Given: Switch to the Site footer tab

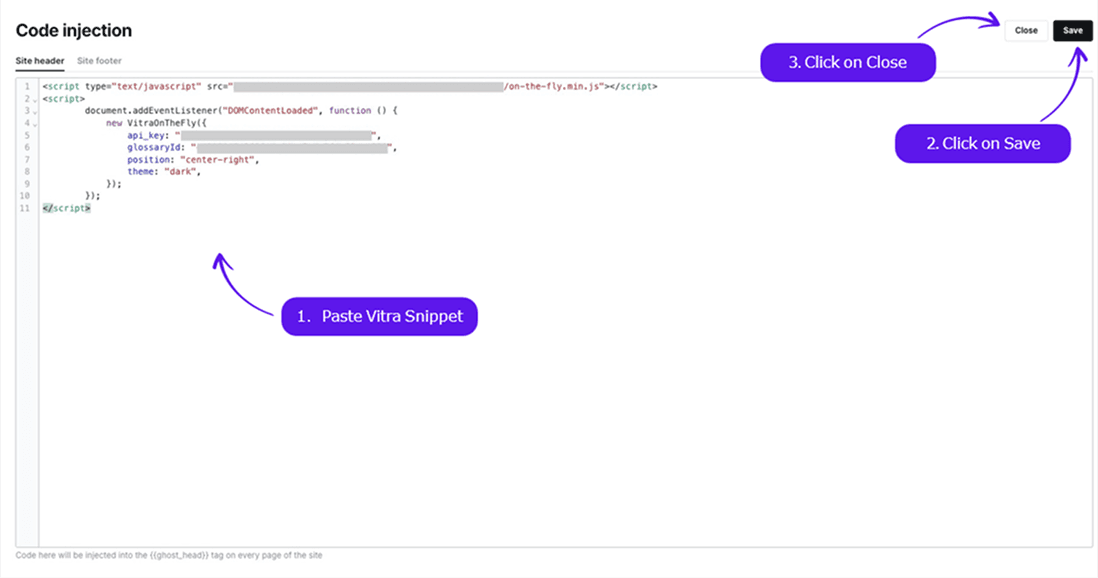Looking at the screenshot, I should (99, 61).
